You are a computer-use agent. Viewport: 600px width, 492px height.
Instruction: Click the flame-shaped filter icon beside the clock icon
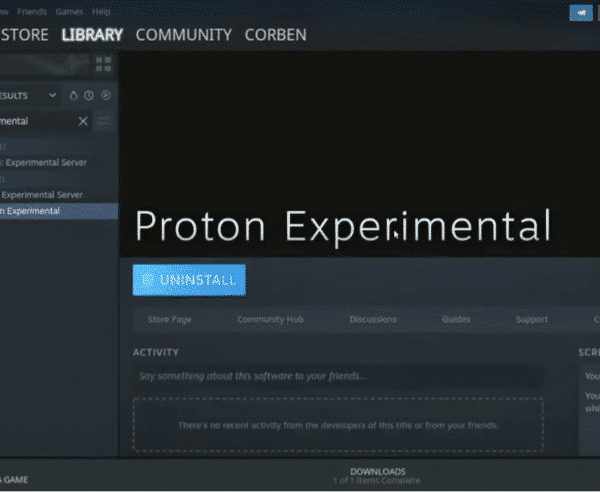tap(73, 95)
